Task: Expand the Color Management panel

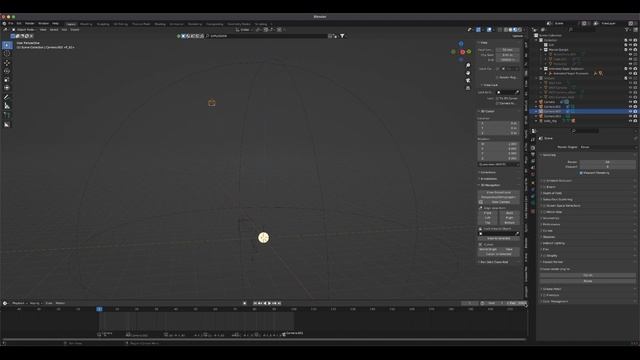Action: tap(555, 302)
